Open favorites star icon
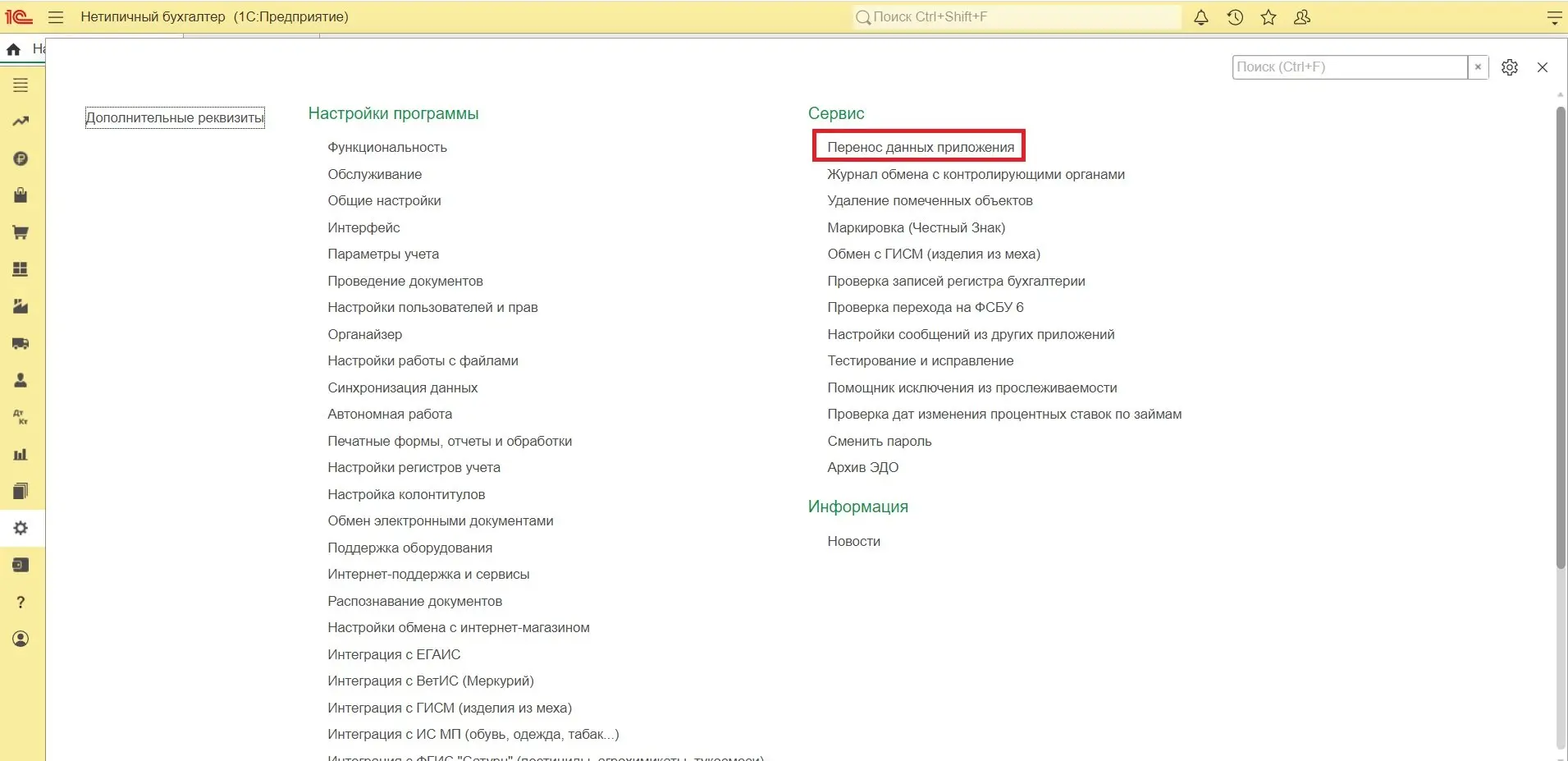The image size is (1568, 761). [x=1269, y=17]
